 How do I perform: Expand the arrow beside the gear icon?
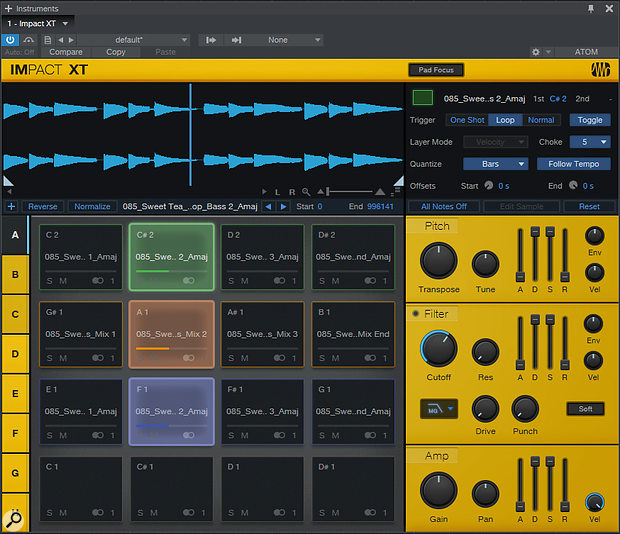[x=548, y=52]
